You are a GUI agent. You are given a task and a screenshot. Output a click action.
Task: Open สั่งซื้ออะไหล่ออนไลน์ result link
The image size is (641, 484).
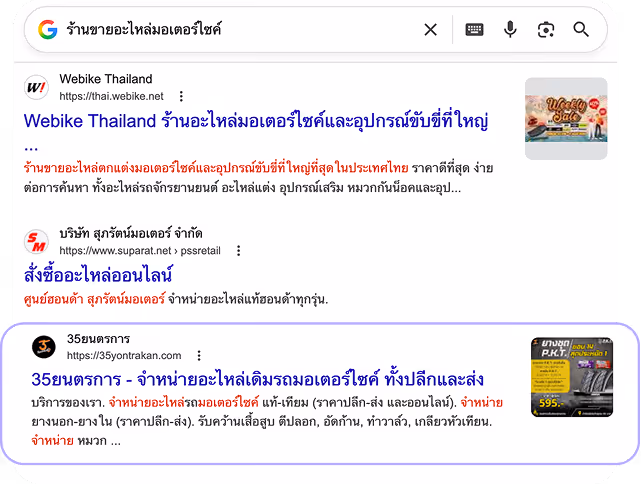[98, 274]
